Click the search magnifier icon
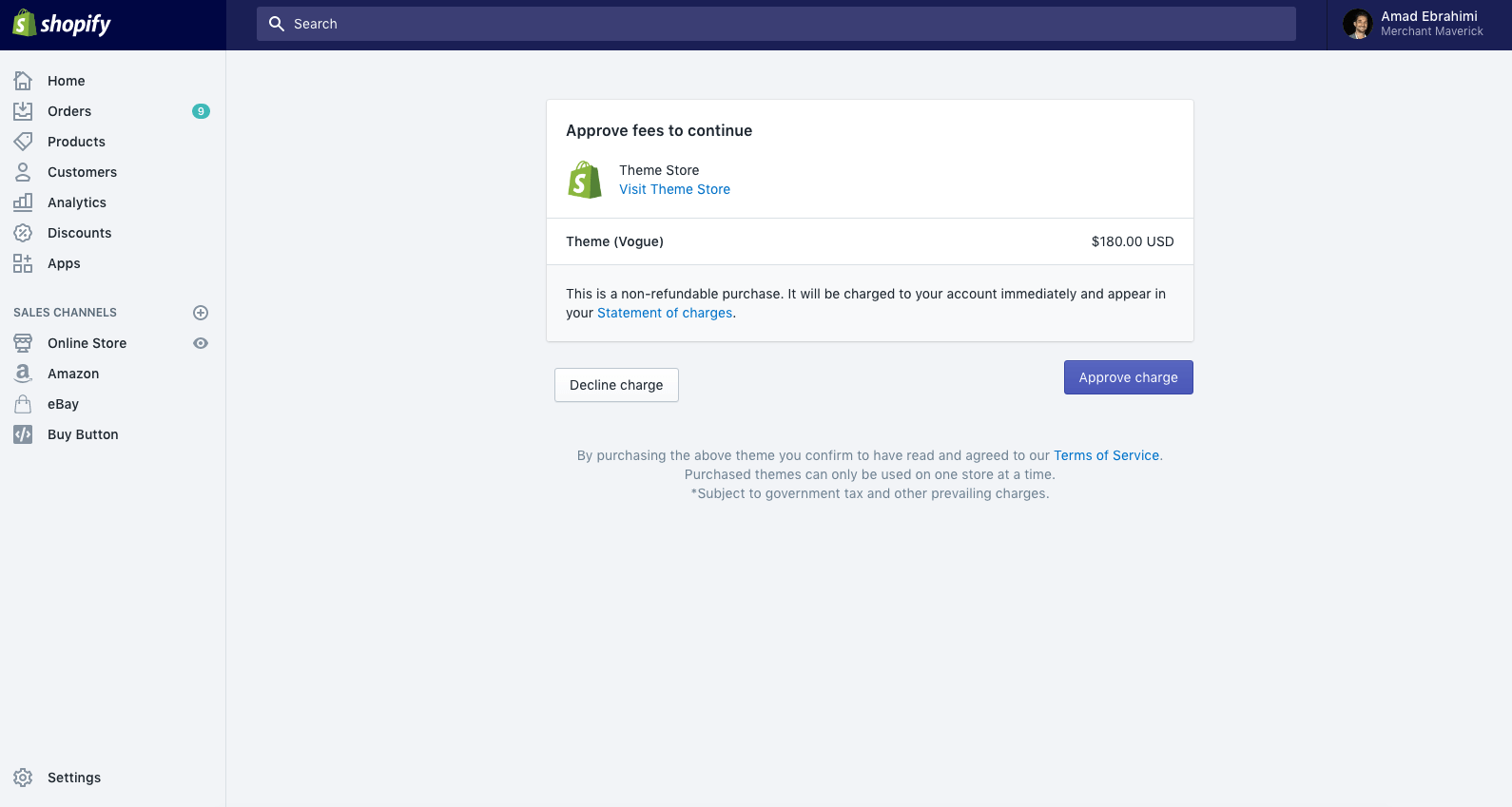This screenshot has width=1512, height=807. (277, 24)
